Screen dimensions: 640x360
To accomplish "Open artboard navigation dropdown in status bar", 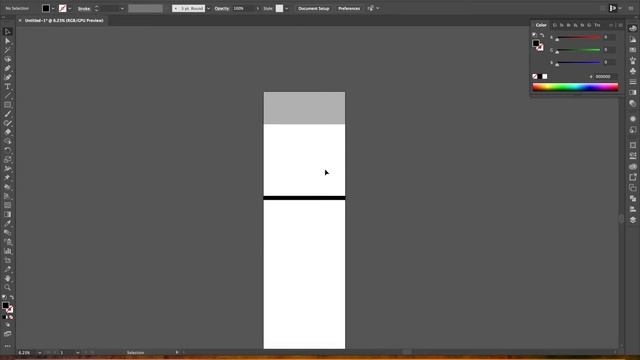I will coord(78,353).
